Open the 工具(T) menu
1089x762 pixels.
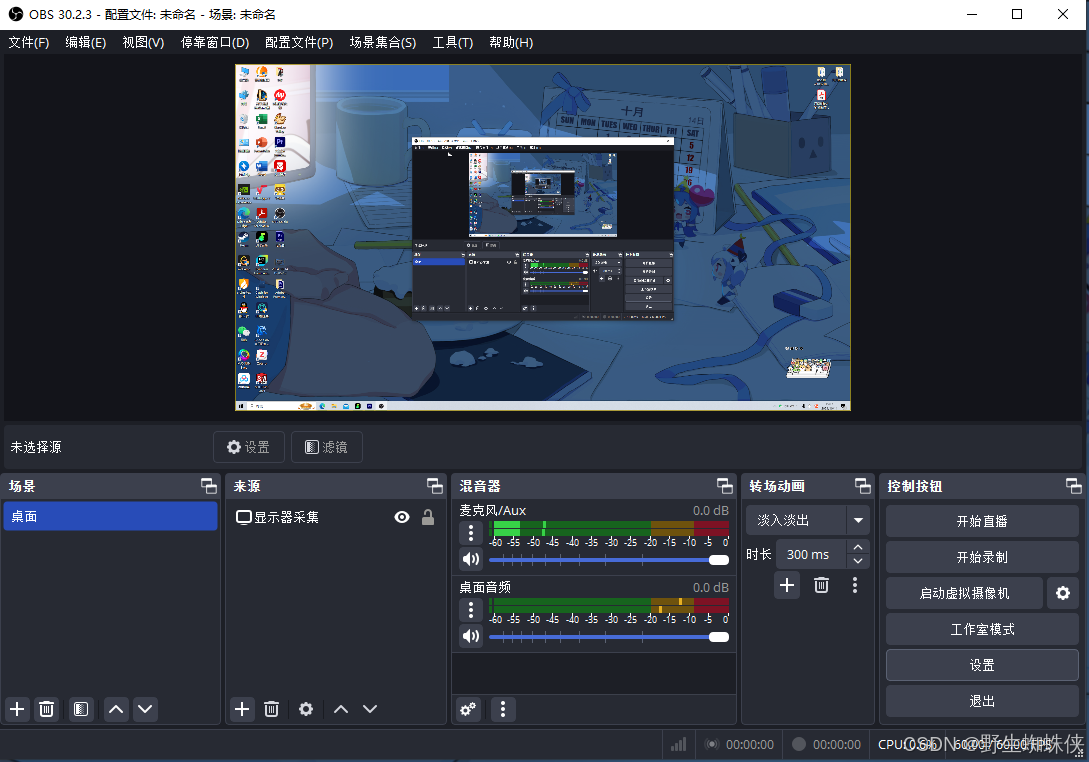[x=453, y=42]
